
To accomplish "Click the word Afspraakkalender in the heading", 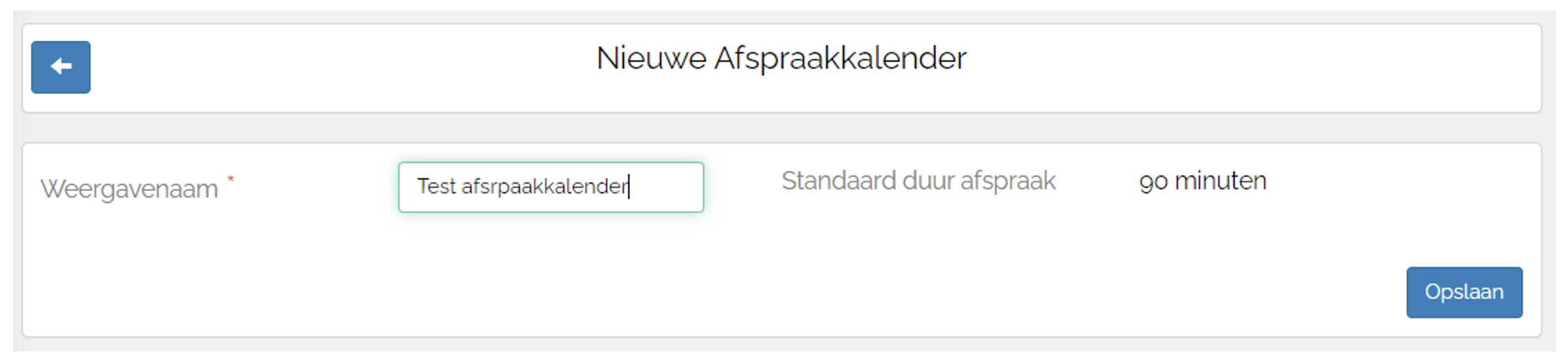I will [840, 58].
